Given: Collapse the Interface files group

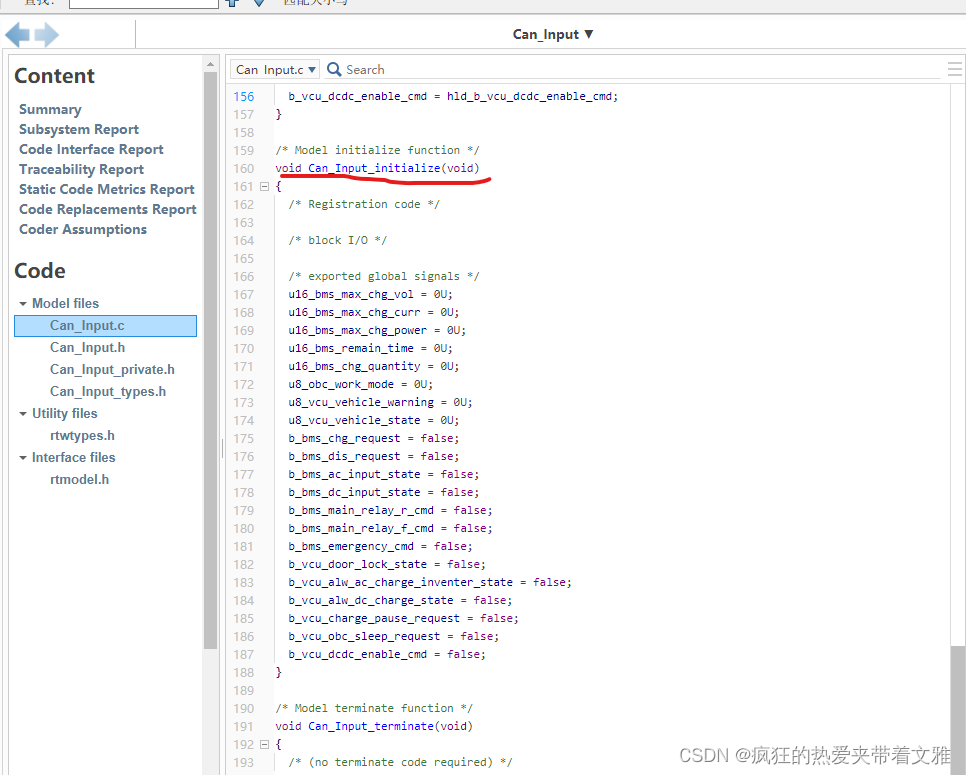Looking at the screenshot, I should [23, 458].
